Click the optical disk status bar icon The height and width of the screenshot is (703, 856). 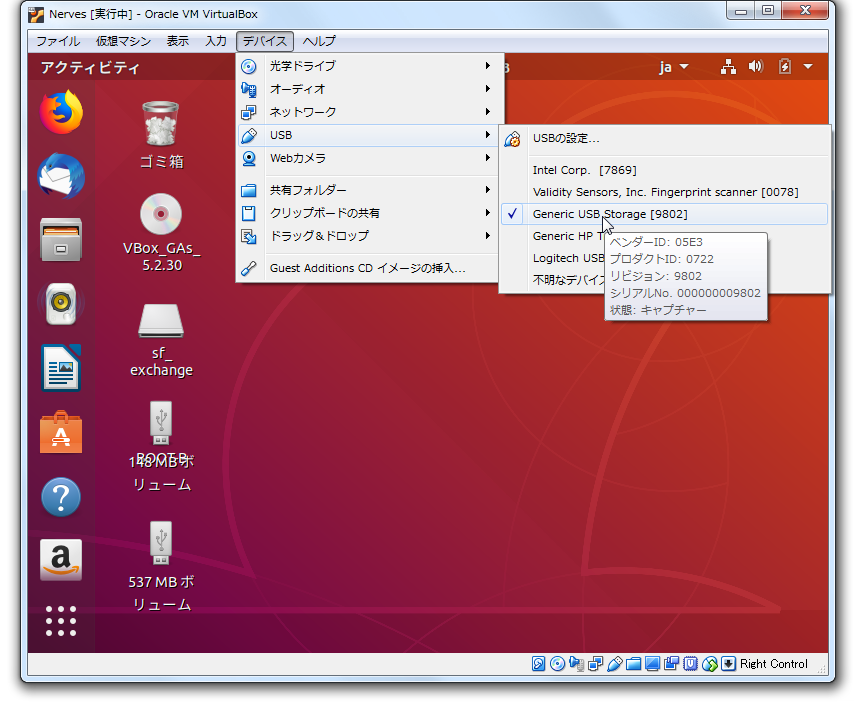pyautogui.click(x=557, y=664)
